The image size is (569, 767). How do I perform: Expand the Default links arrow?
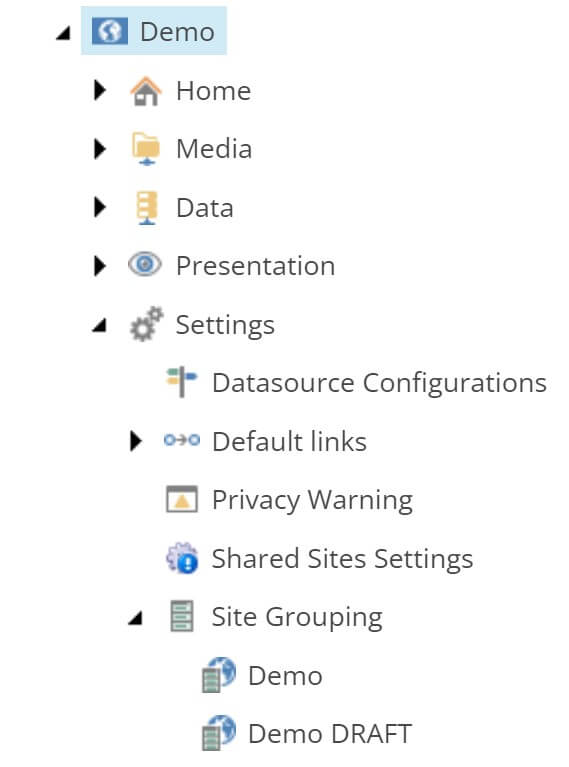pos(136,441)
